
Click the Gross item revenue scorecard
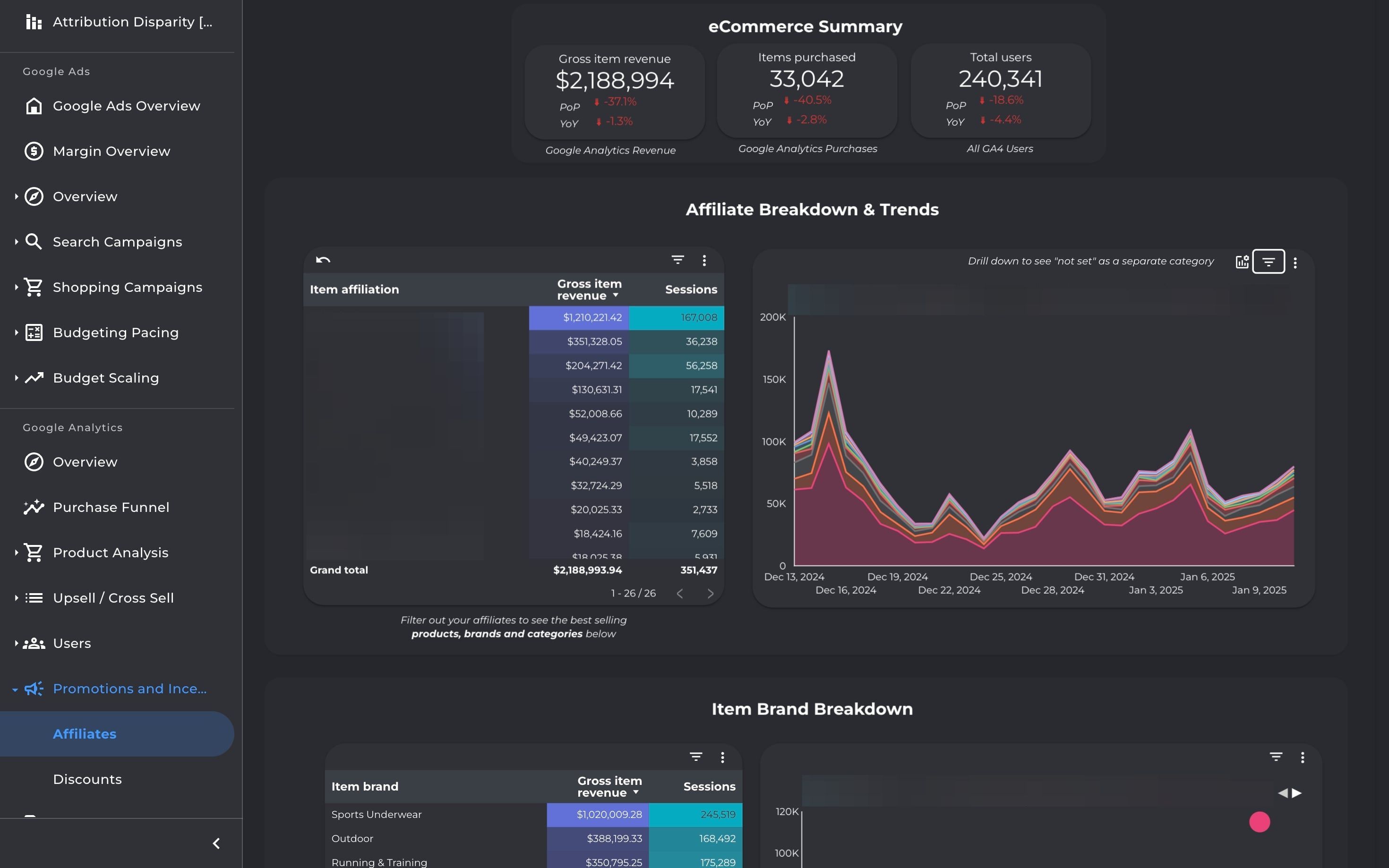pos(614,92)
